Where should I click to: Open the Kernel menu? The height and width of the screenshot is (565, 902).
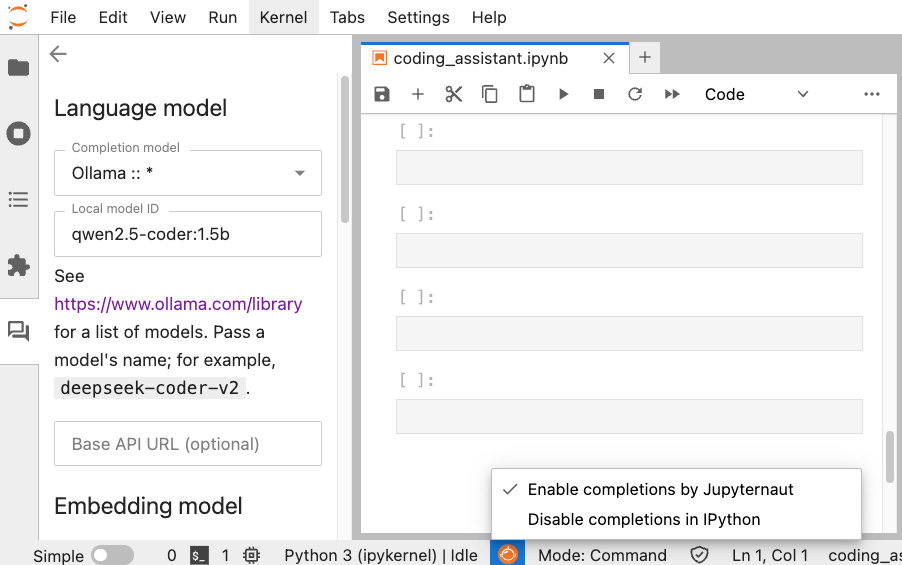283,17
